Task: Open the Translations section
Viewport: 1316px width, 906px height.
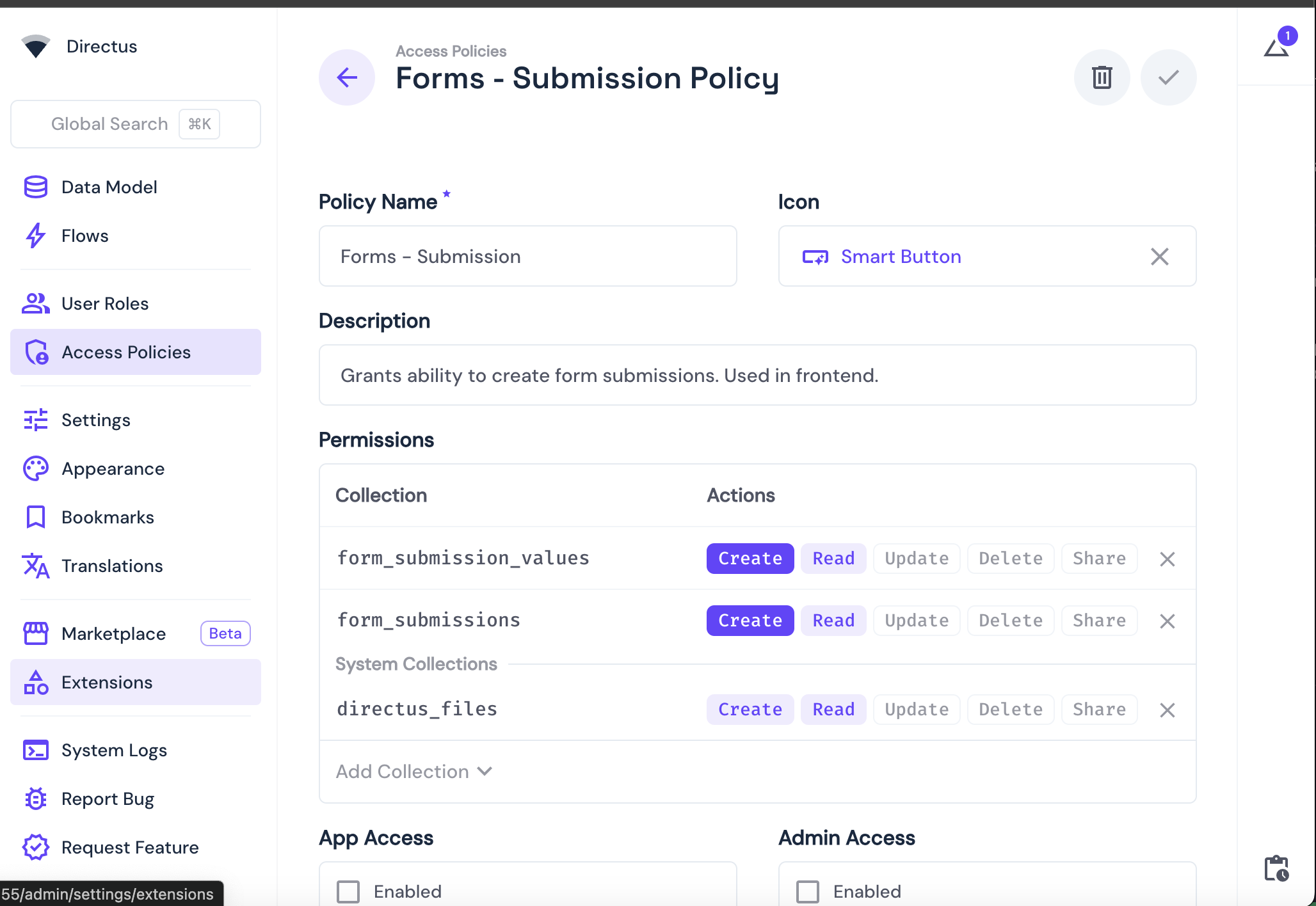Action: coord(112,566)
